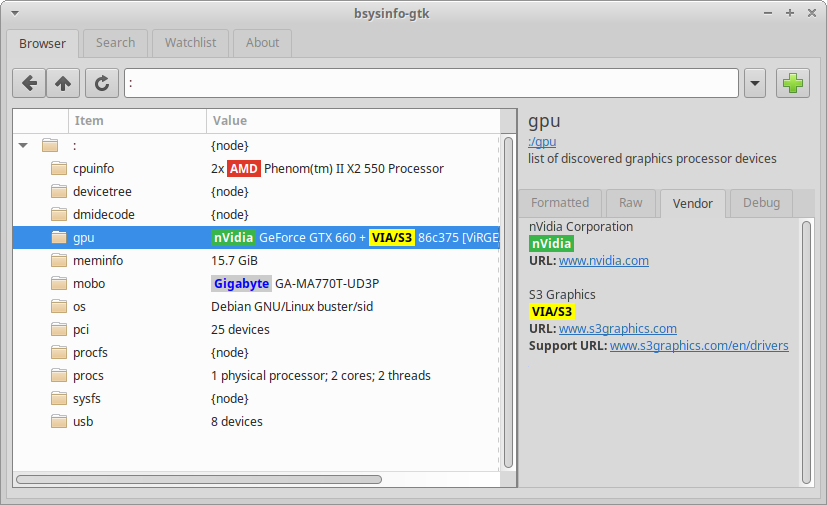Click the devicetree folder icon
The image size is (827, 505).
click(x=59, y=191)
